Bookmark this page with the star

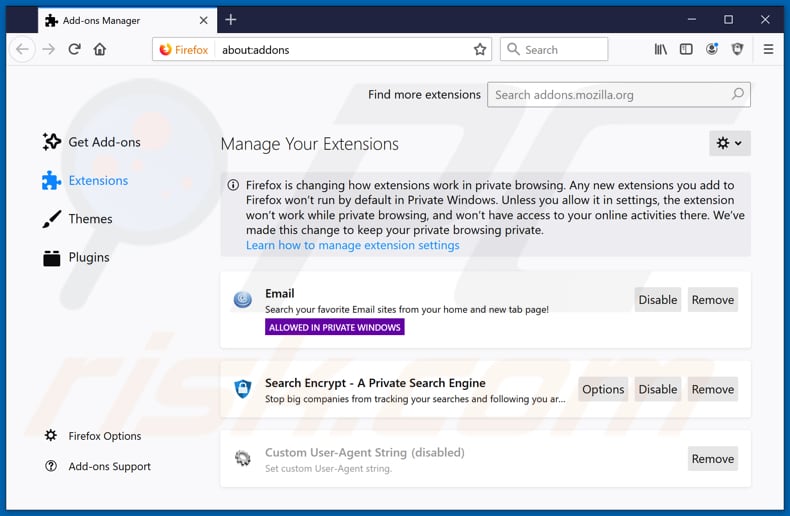tap(480, 49)
